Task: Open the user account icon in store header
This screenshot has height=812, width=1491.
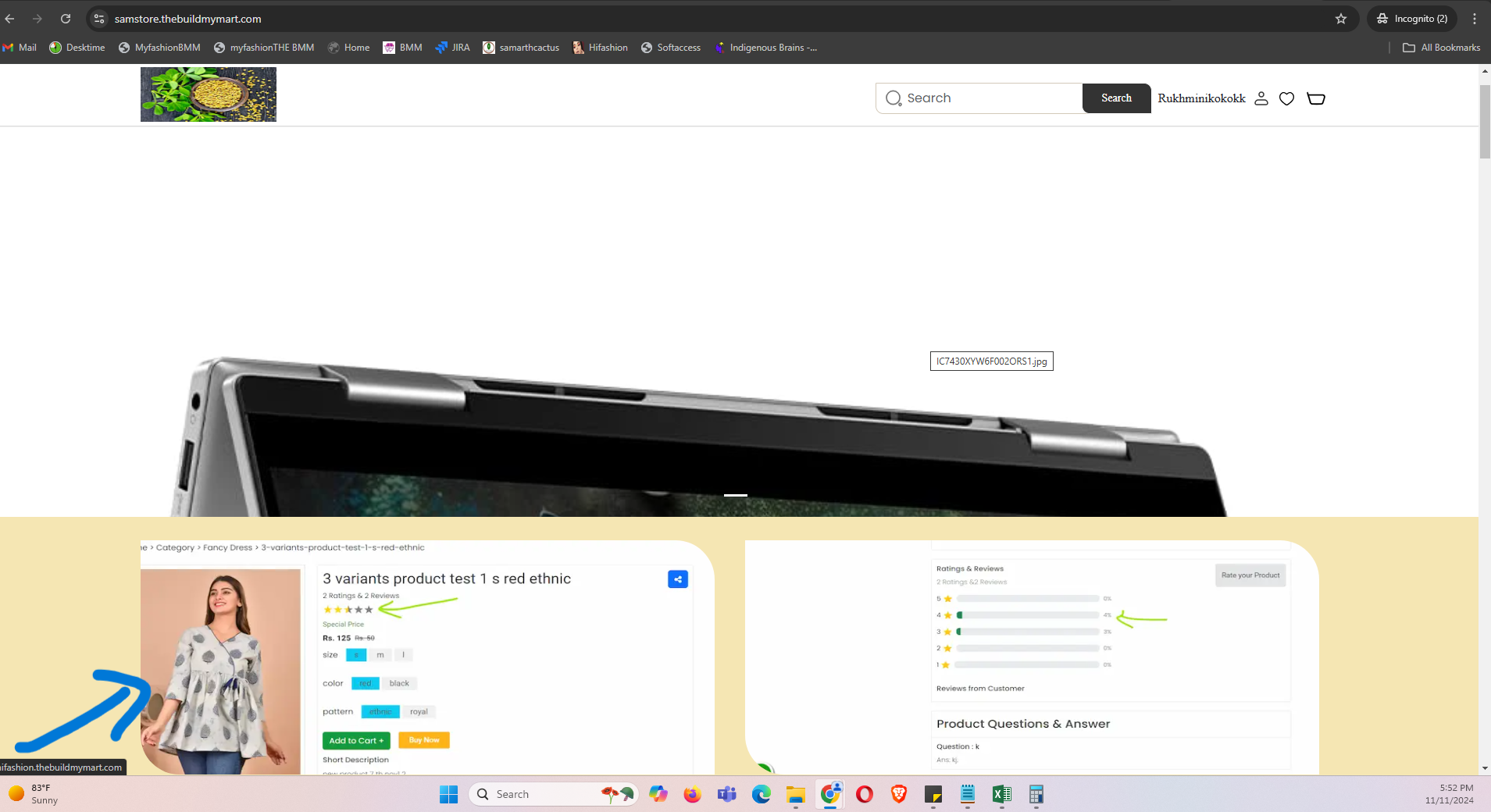Action: coord(1261,98)
